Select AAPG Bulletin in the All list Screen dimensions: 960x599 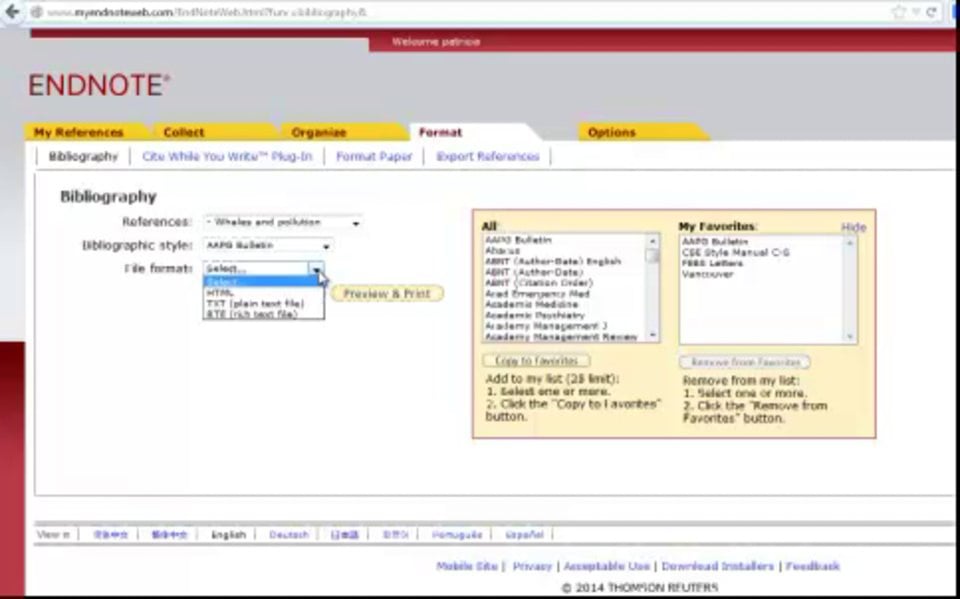(x=518, y=240)
